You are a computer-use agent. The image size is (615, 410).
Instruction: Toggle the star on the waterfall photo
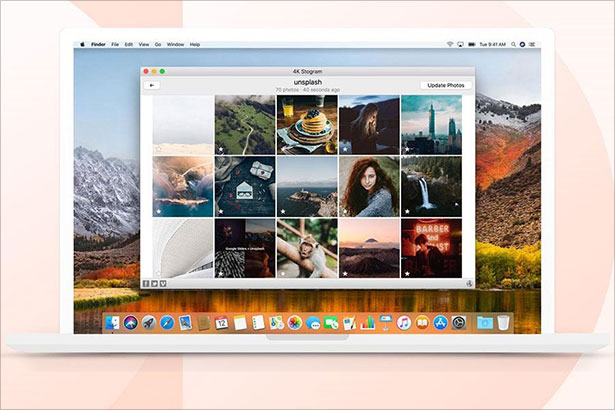click(406, 211)
